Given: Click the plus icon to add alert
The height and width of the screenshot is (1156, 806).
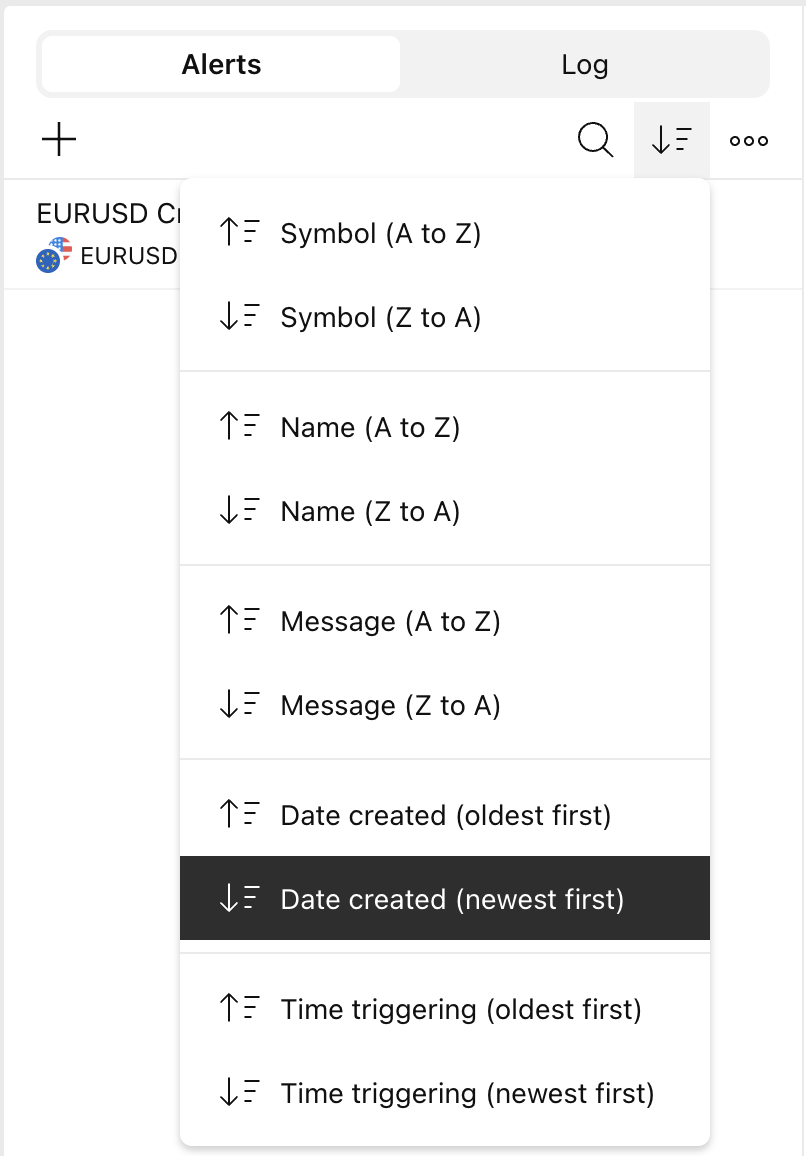Looking at the screenshot, I should (60, 140).
